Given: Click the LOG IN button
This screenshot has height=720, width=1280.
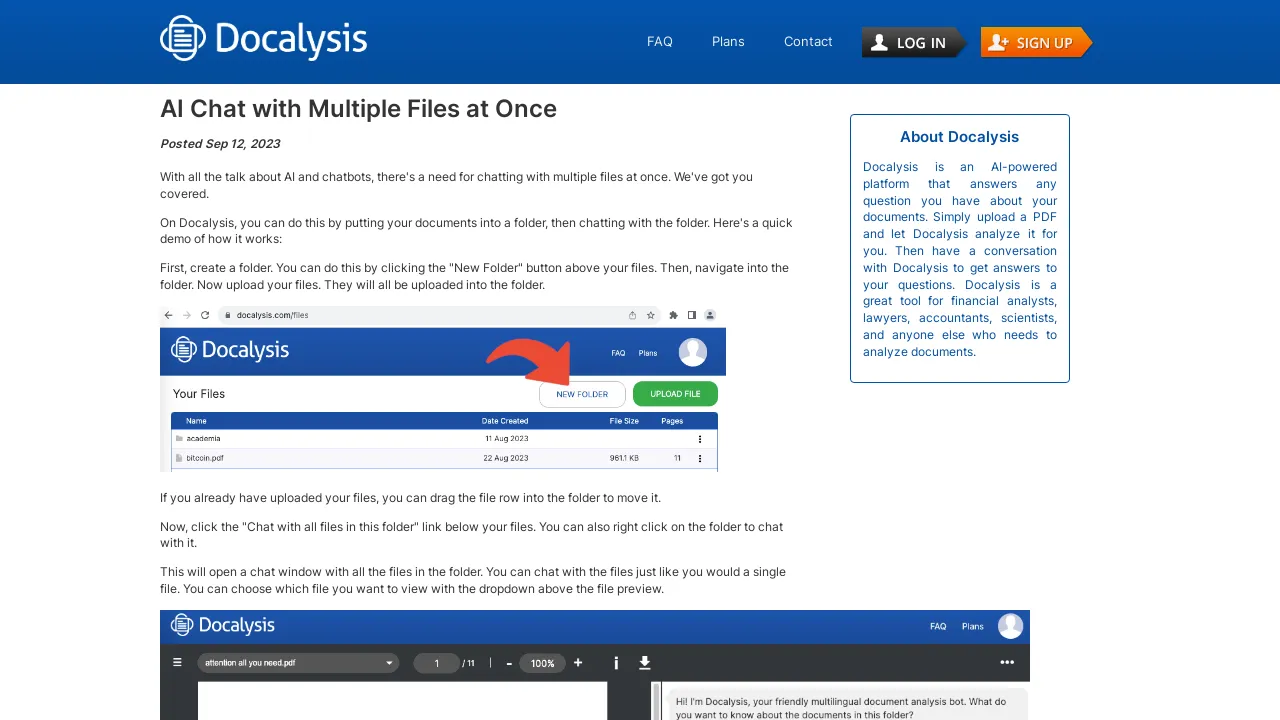Looking at the screenshot, I should coord(914,42).
